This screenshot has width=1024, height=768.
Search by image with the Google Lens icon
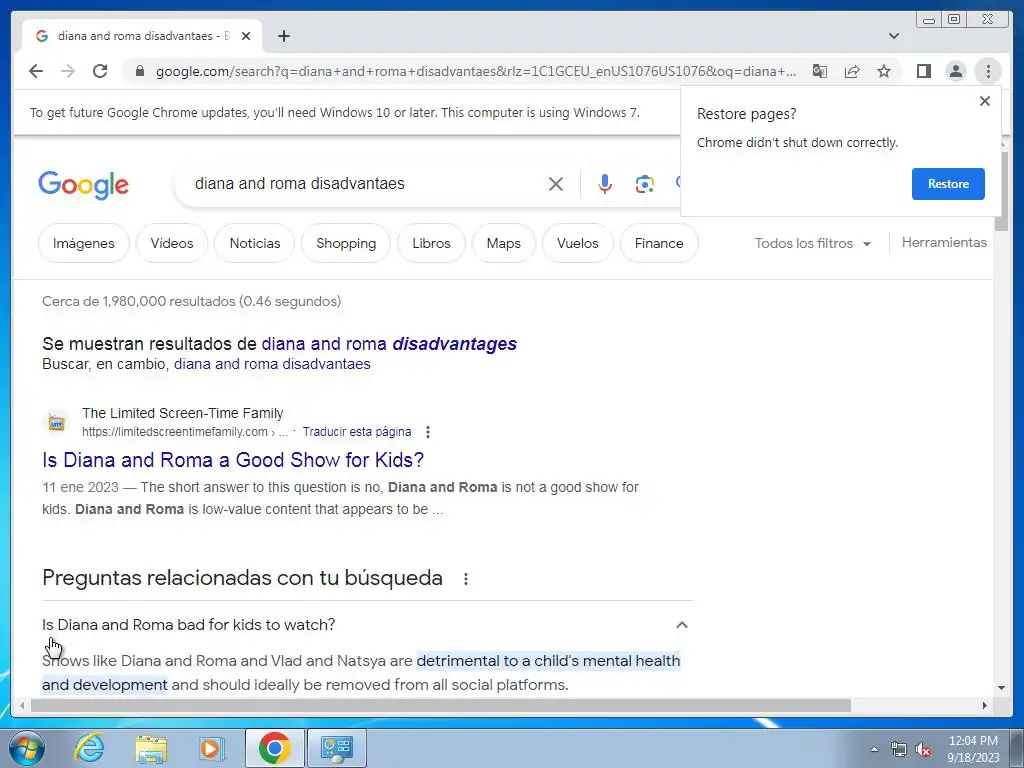[x=645, y=184]
